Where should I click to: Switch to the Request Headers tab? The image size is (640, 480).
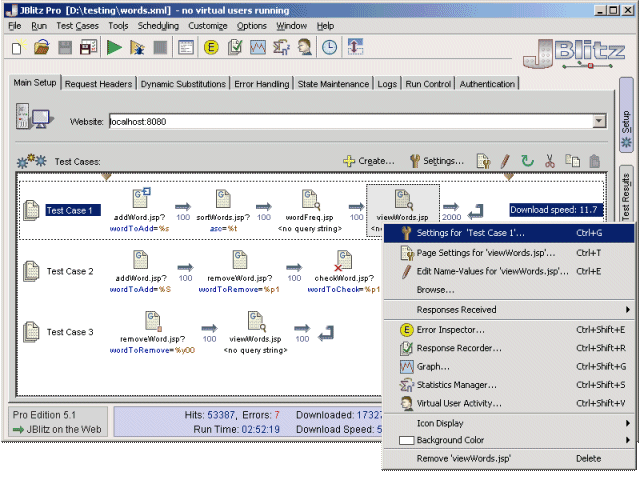[98, 84]
